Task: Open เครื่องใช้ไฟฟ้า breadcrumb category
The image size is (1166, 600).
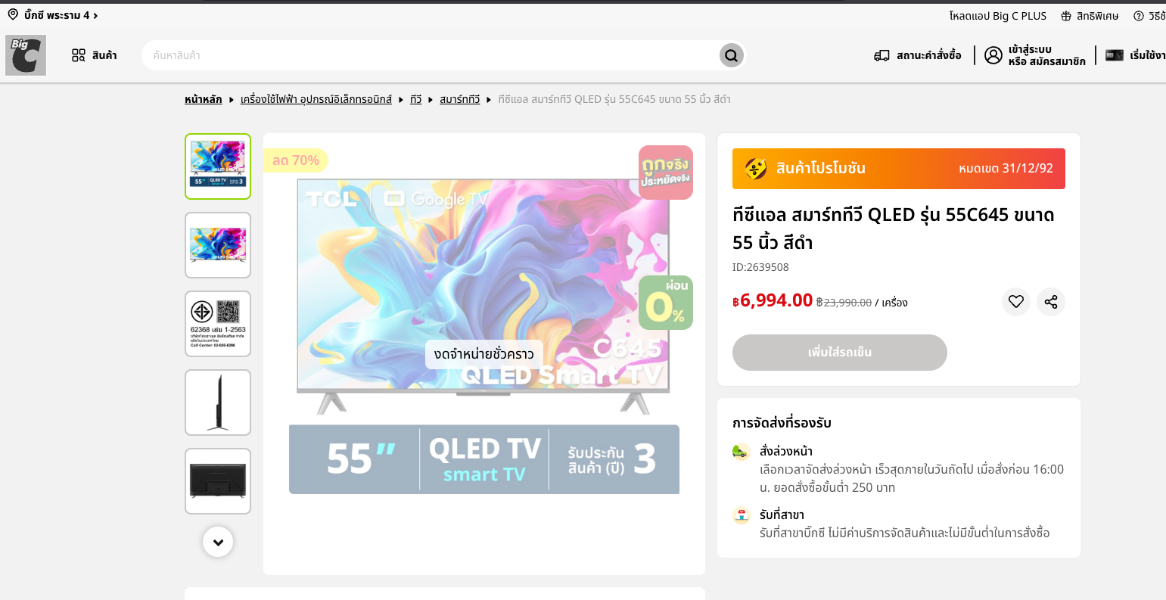Action: [316, 99]
